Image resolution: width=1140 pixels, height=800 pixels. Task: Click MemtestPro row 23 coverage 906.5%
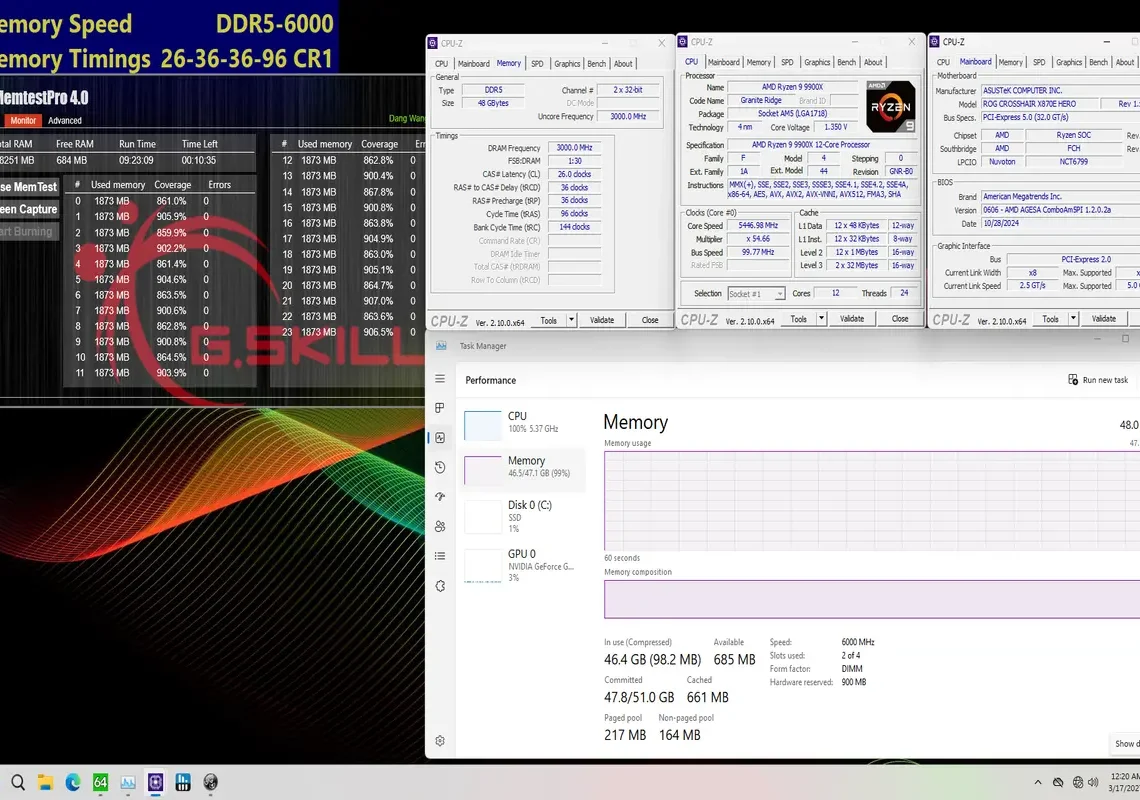click(x=378, y=332)
